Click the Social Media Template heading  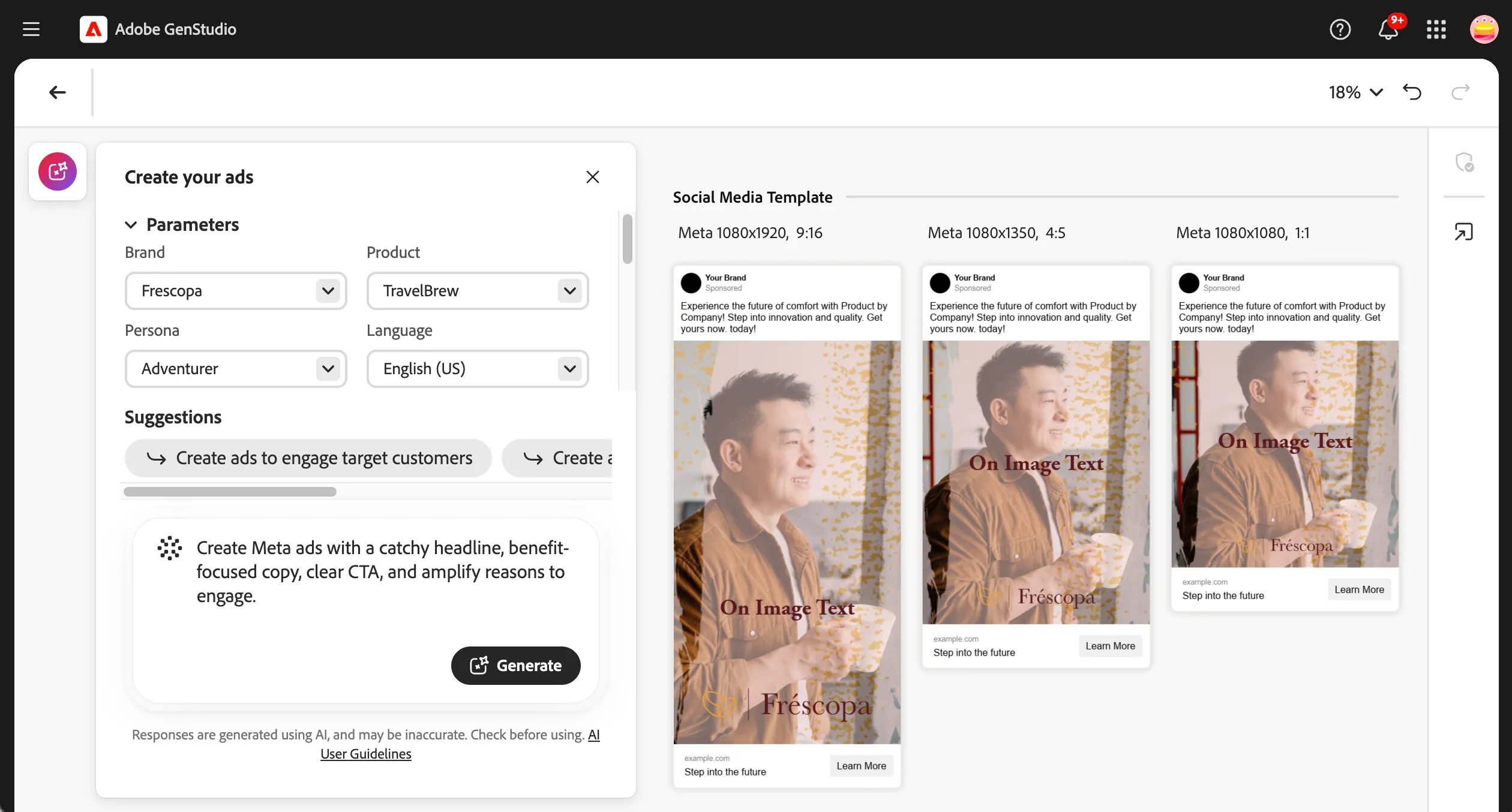pyautogui.click(x=752, y=197)
